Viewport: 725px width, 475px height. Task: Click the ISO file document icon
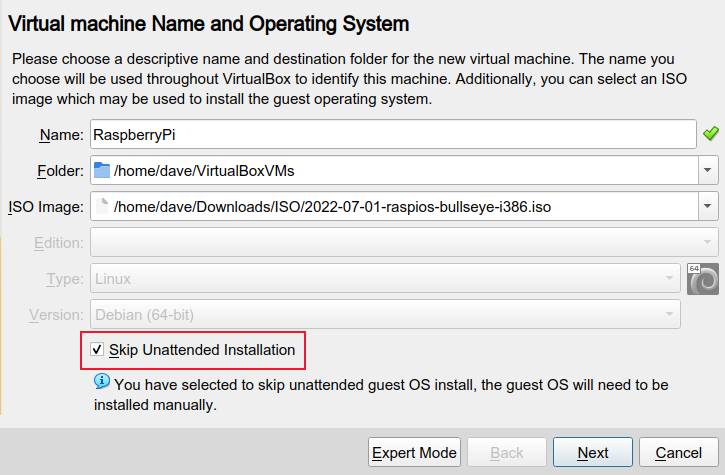pyautogui.click(x=102, y=206)
